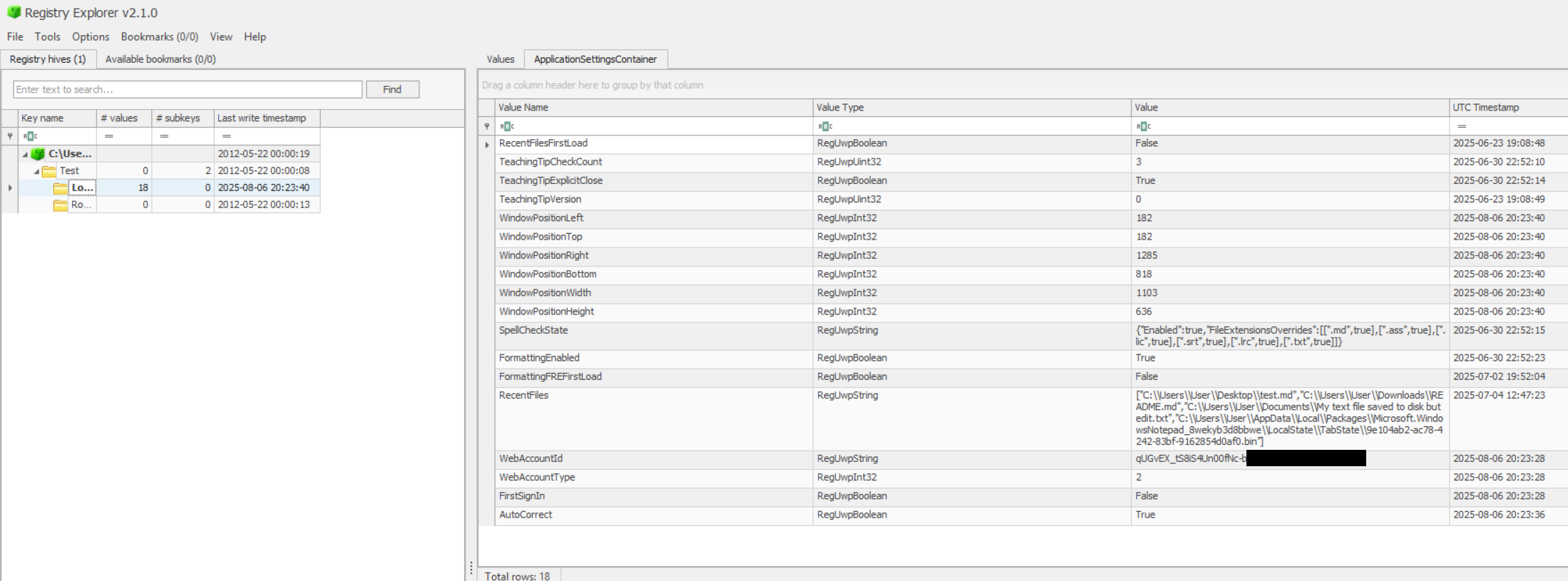Sort by the Key name column header
Image resolution: width=1568 pixels, height=581 pixels.
(57, 118)
